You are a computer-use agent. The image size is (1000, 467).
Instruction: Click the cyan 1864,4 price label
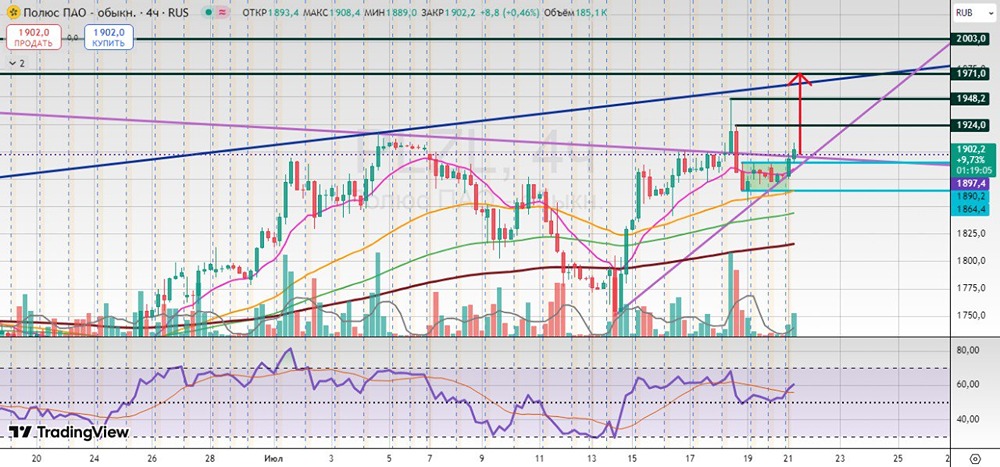971,208
